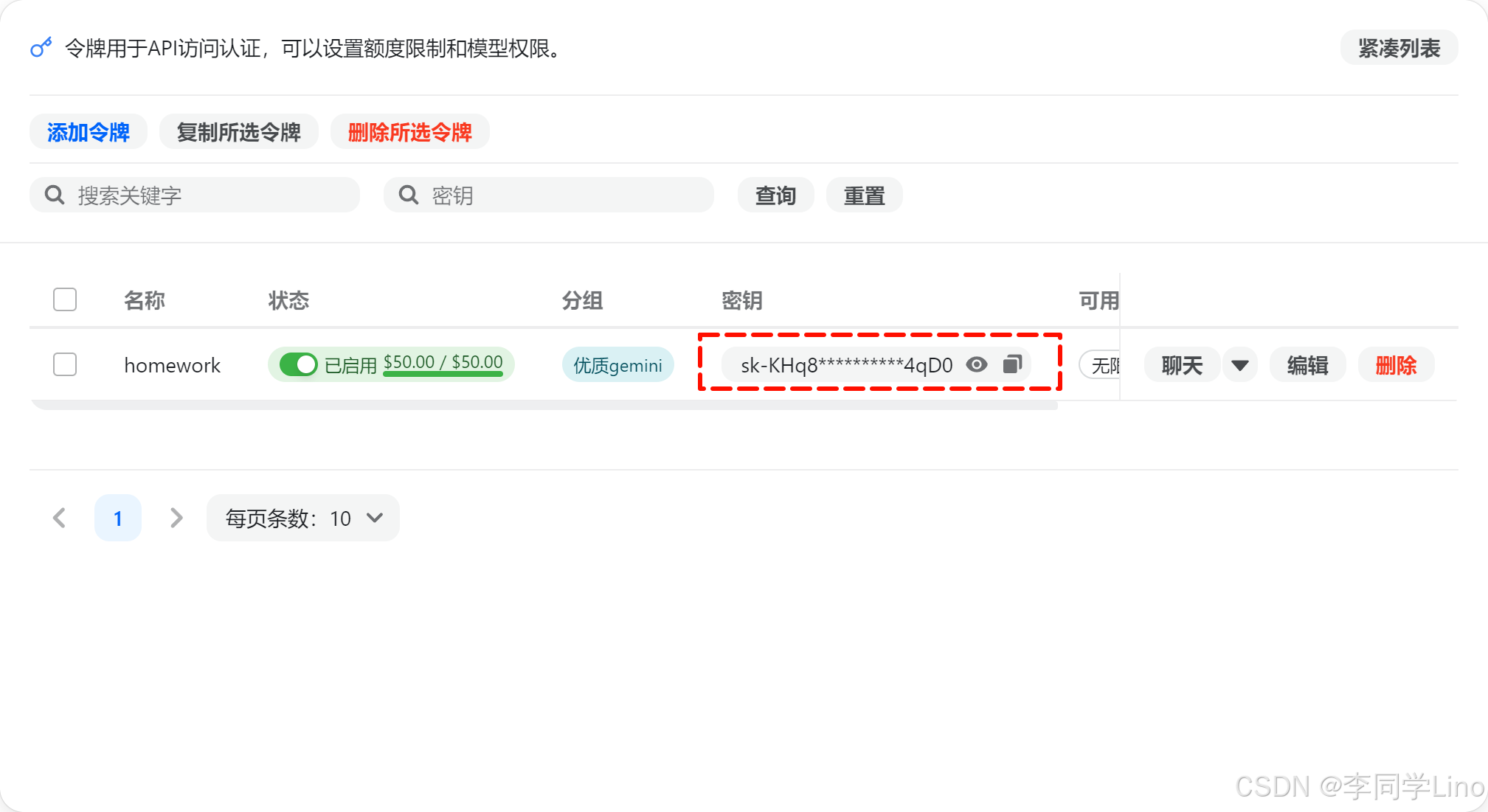This screenshot has height=812, width=1488.
Task: Click the magnifier icon in the keyword search box
Action: pyautogui.click(x=55, y=195)
